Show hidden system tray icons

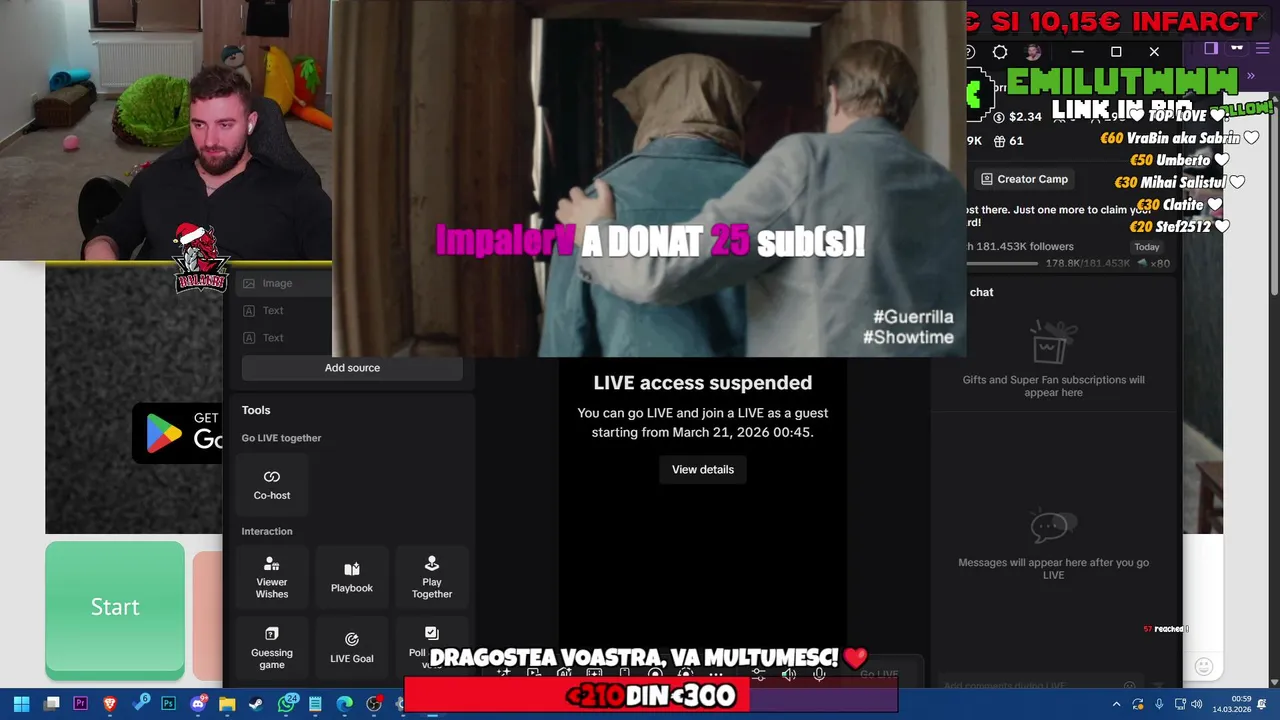1117,704
